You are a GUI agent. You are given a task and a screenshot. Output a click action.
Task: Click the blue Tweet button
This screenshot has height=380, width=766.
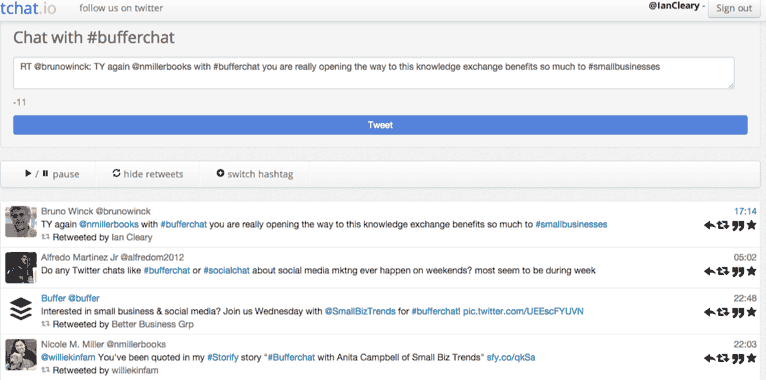tap(380, 125)
